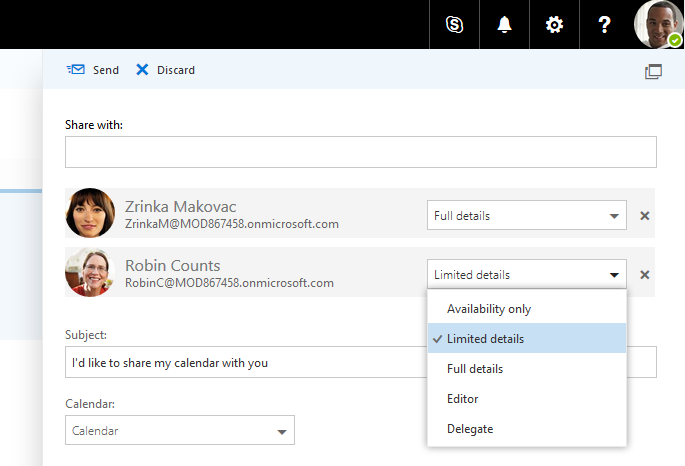Pop out the form in new window
This screenshot has width=685, height=466.
click(653, 72)
